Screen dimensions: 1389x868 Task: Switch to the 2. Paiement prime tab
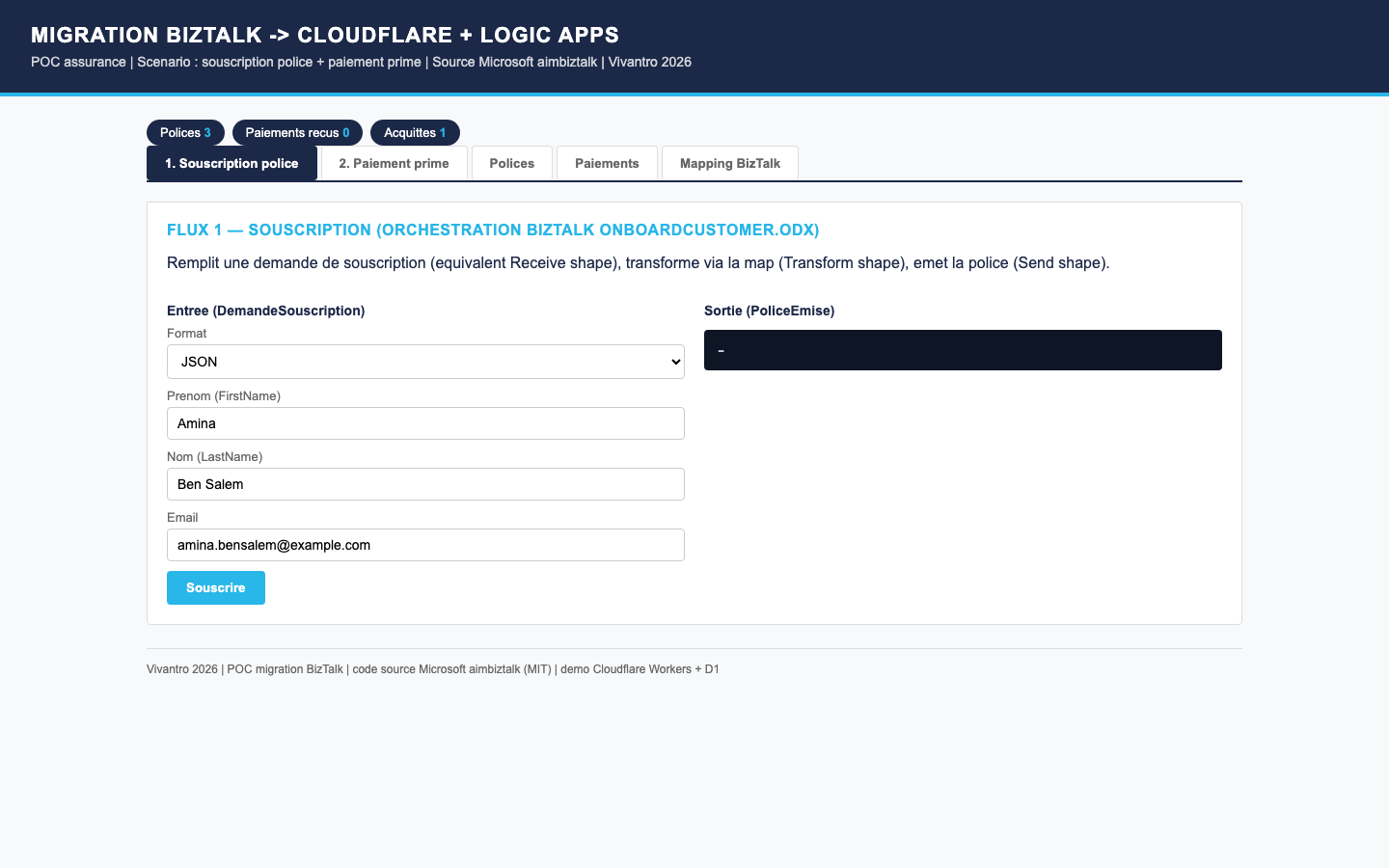394,163
